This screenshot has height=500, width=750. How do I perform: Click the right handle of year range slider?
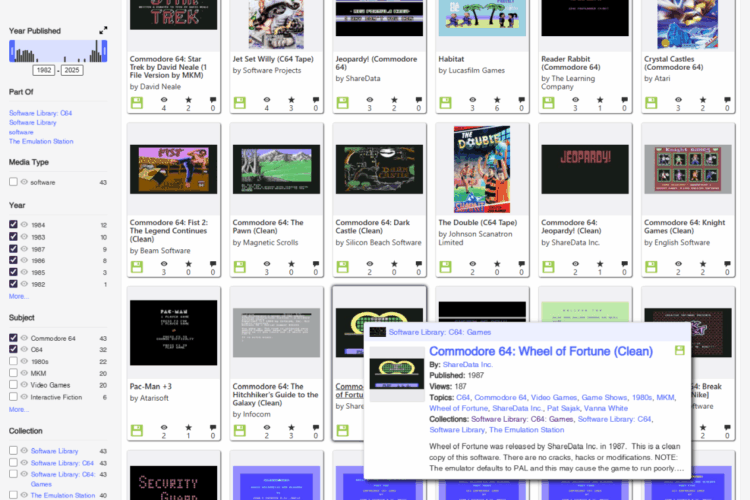104,51
